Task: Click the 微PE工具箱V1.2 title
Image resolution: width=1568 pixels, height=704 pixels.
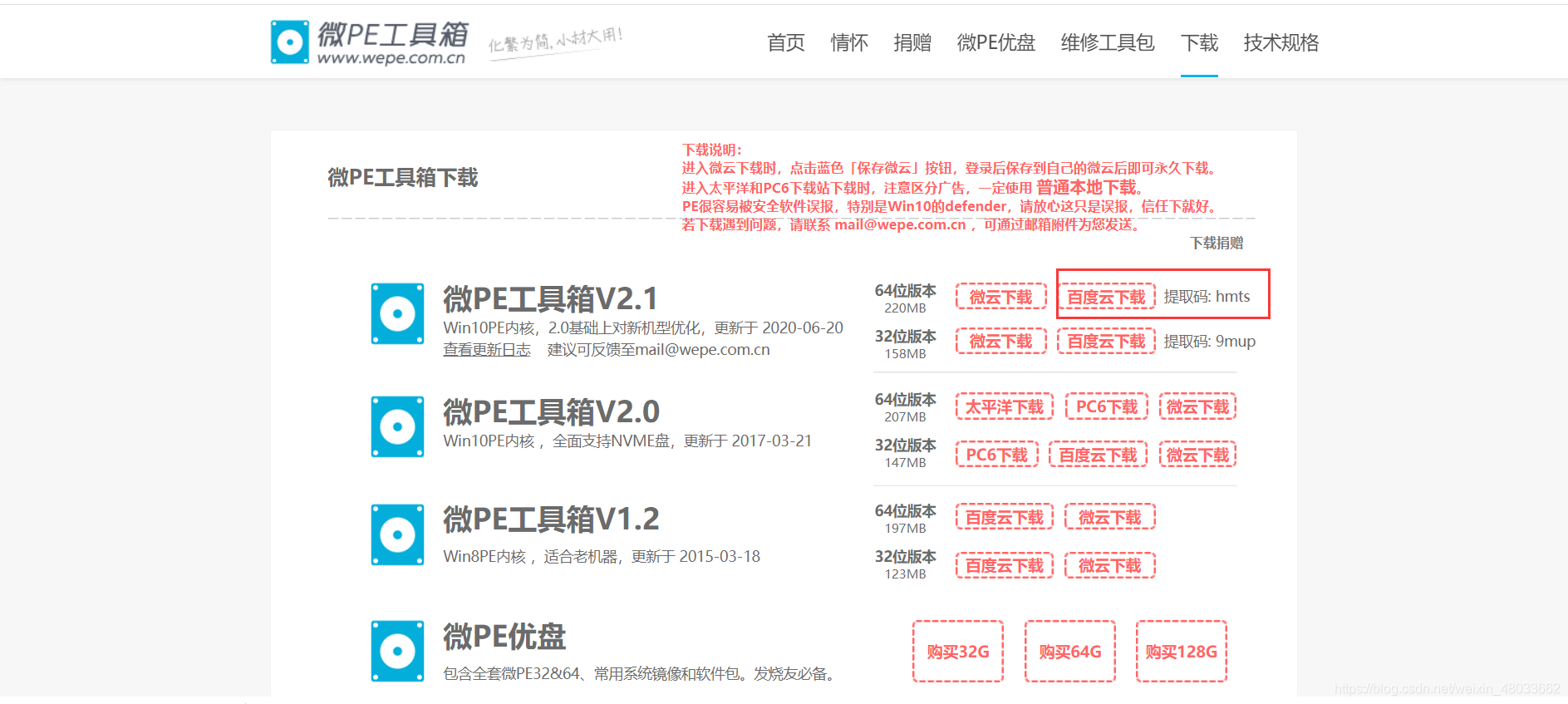Action: click(551, 519)
